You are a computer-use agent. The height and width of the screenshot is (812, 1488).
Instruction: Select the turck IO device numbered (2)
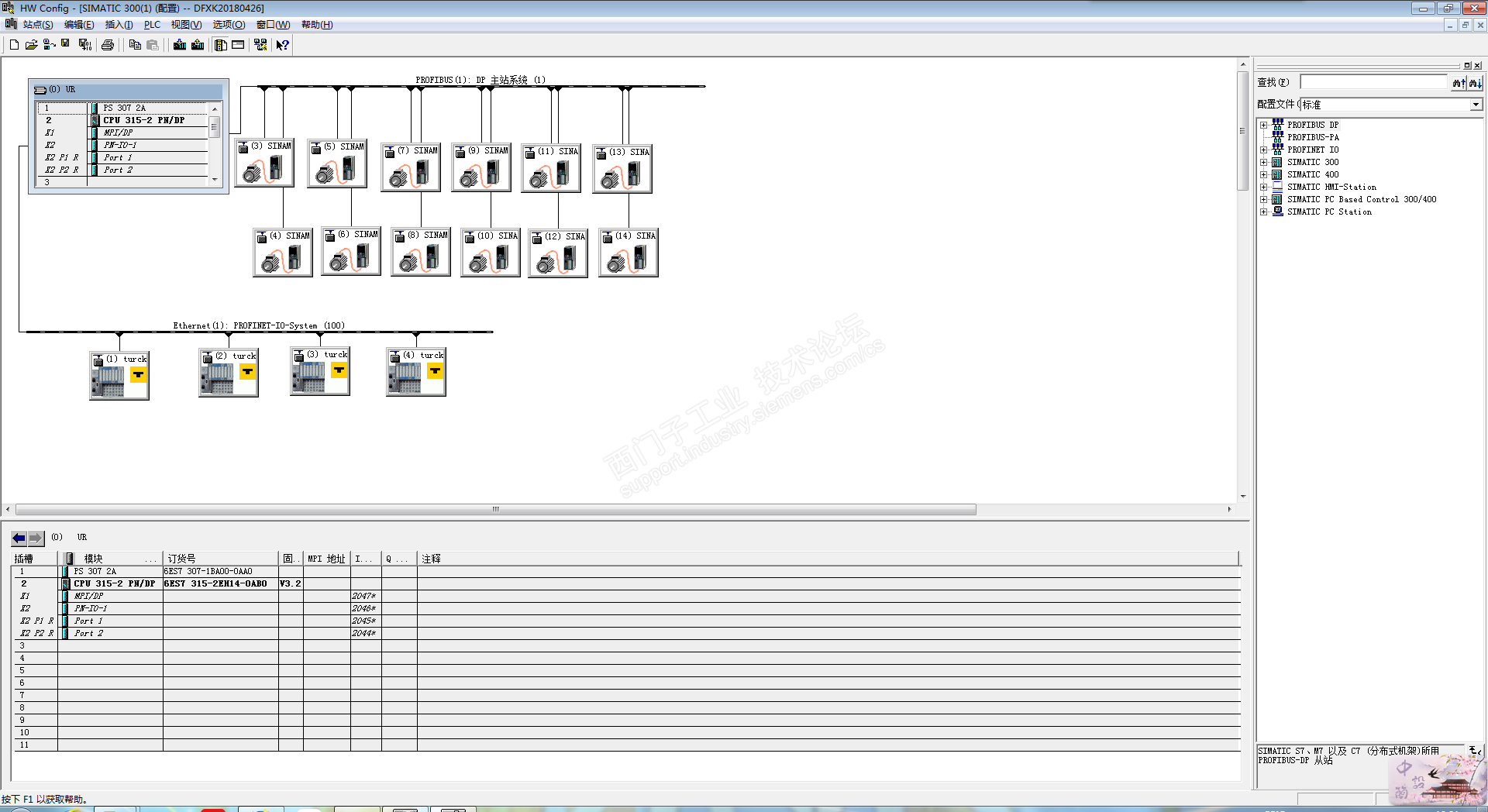click(x=229, y=373)
